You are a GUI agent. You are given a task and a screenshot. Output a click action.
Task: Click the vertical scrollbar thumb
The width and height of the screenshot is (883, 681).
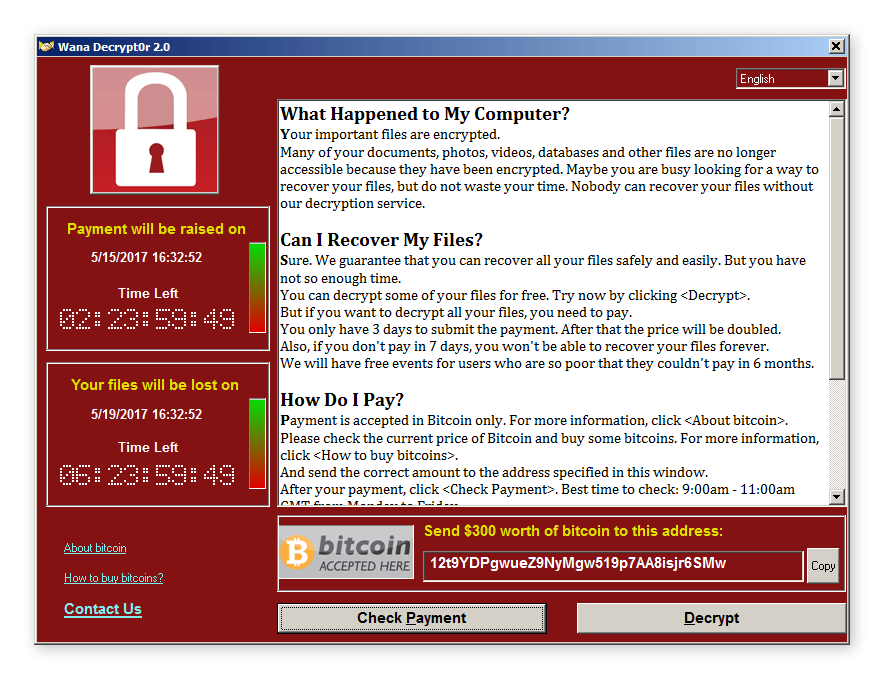pyautogui.click(x=836, y=248)
